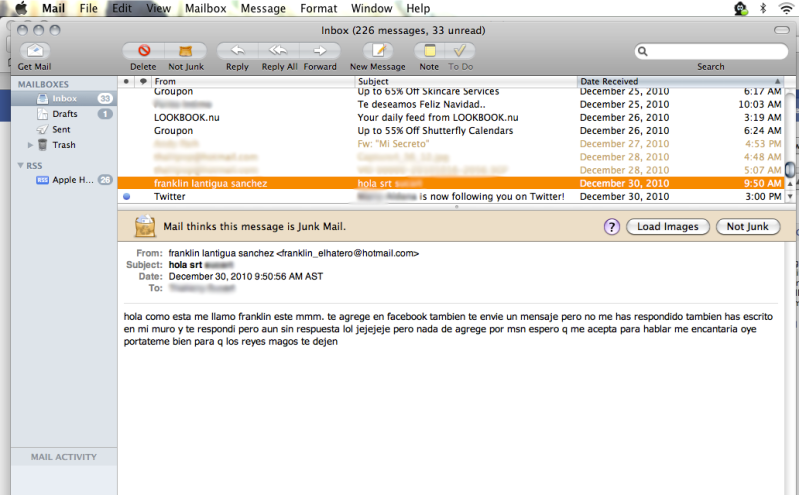This screenshot has height=495, width=799.
Task: Forward the selected email
Action: coord(320,51)
